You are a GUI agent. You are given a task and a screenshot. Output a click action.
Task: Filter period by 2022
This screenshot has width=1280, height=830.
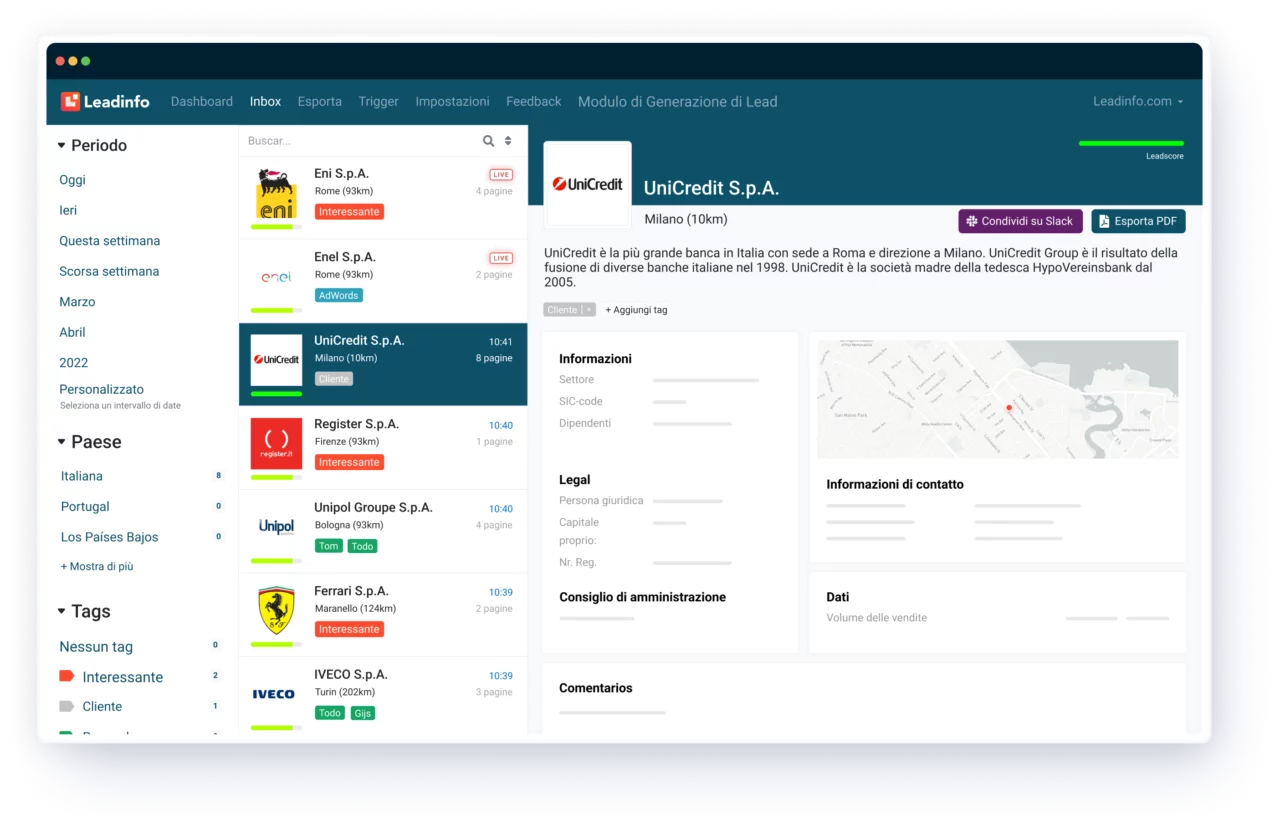click(73, 363)
